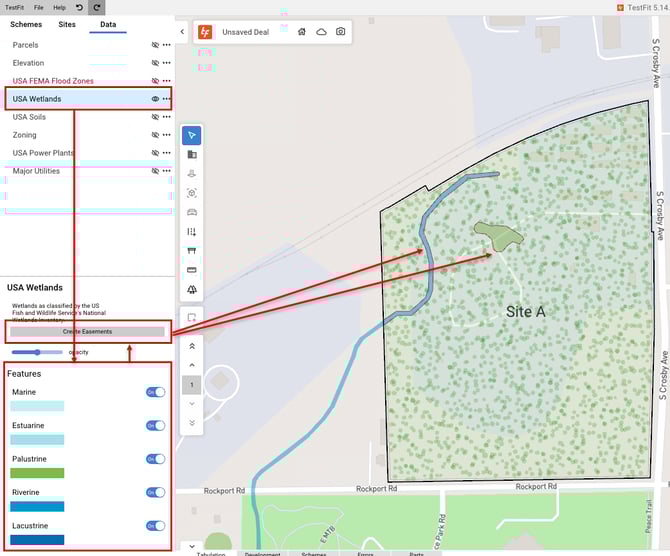Switch to the Schemes tab

point(26,23)
